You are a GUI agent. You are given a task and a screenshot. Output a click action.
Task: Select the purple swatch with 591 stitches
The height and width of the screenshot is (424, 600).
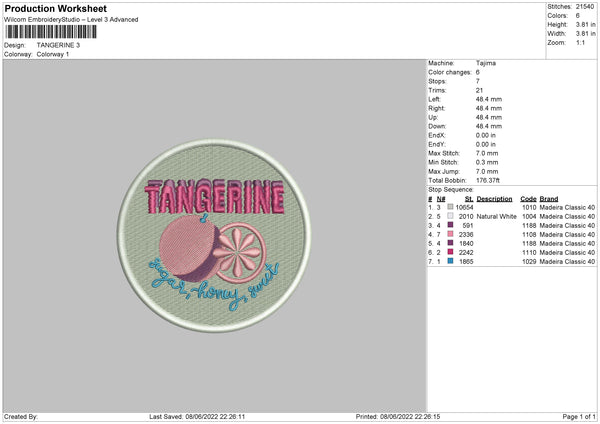(450, 225)
